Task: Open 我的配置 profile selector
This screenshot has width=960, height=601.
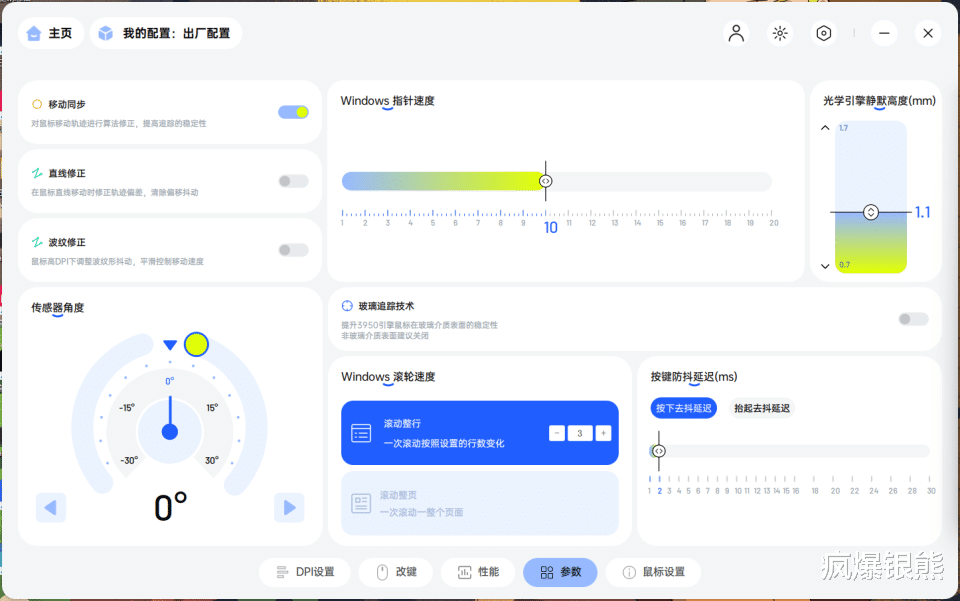Action: tap(166, 33)
